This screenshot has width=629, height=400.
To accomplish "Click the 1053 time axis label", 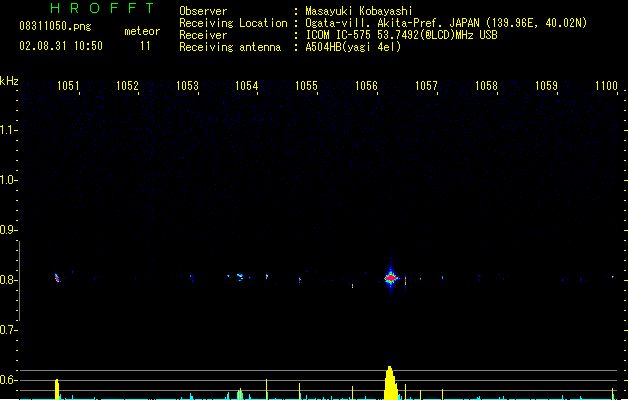I will pyautogui.click(x=187, y=86).
